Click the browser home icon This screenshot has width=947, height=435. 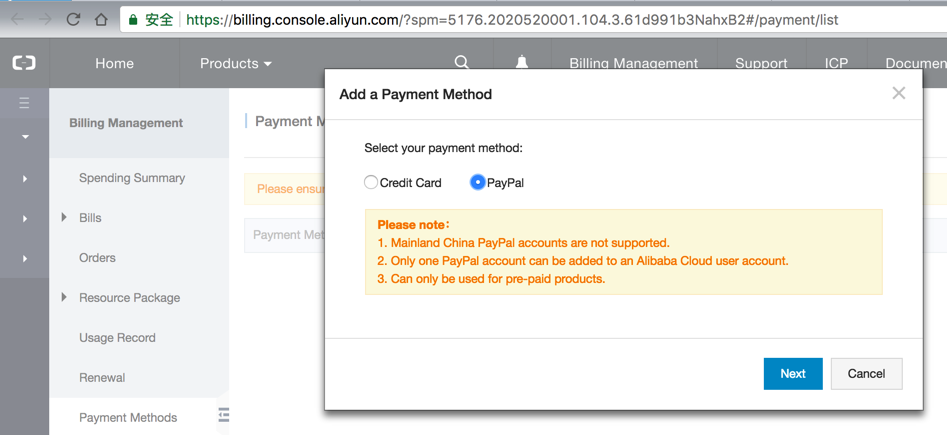pyautogui.click(x=101, y=19)
